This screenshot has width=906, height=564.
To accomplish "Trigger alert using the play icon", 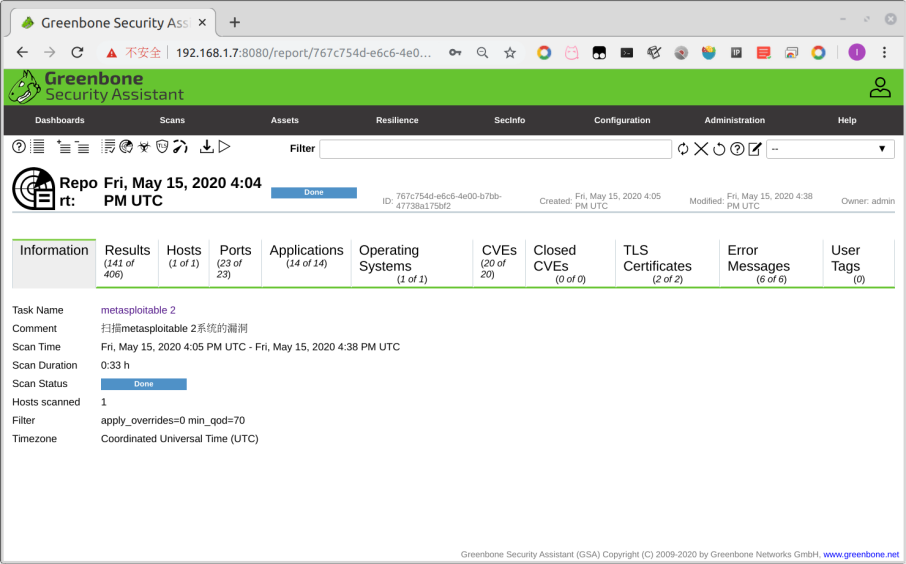I will coord(224,148).
